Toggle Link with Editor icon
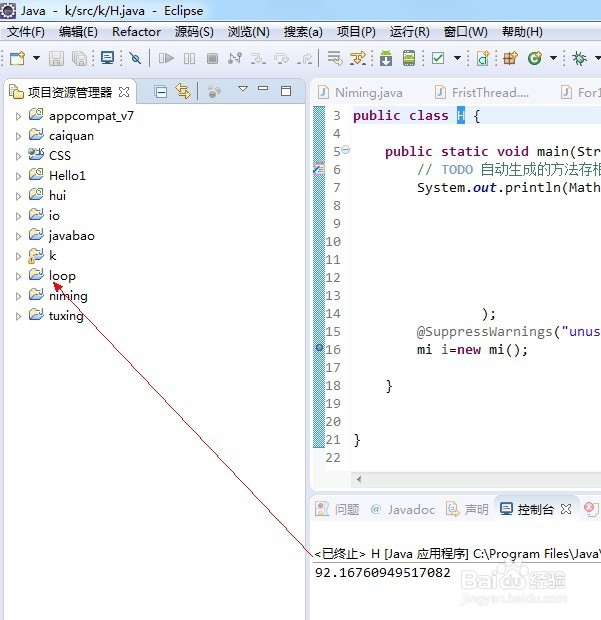 pos(183,91)
